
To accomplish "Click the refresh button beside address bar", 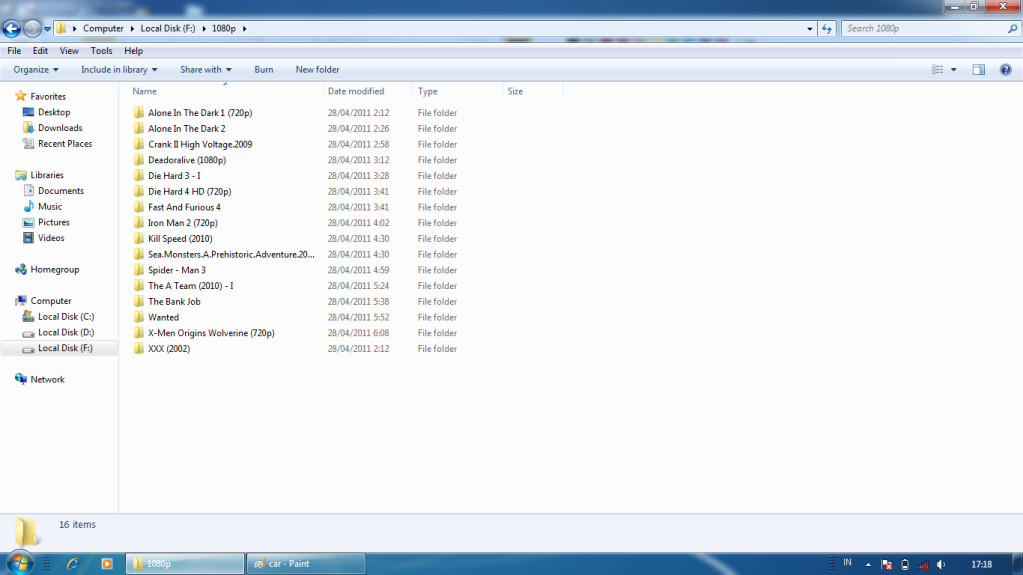I will tap(827, 29).
